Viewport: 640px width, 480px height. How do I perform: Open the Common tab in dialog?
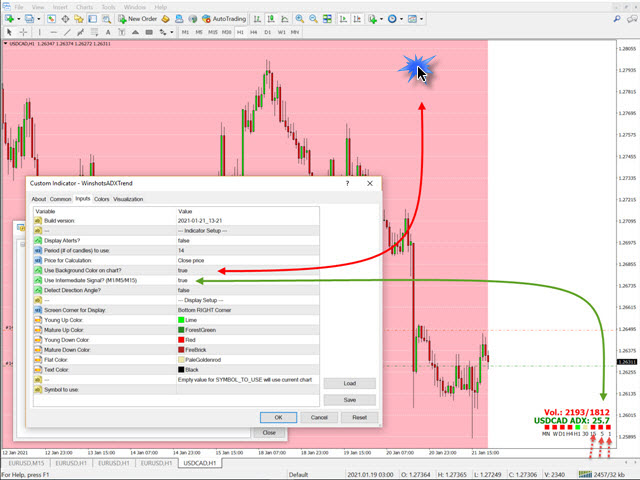pos(60,199)
